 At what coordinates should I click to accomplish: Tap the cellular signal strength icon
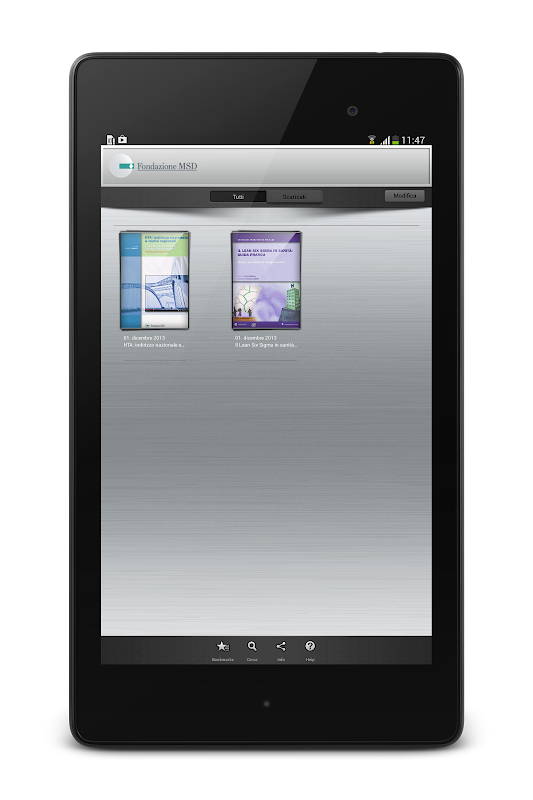(x=385, y=140)
